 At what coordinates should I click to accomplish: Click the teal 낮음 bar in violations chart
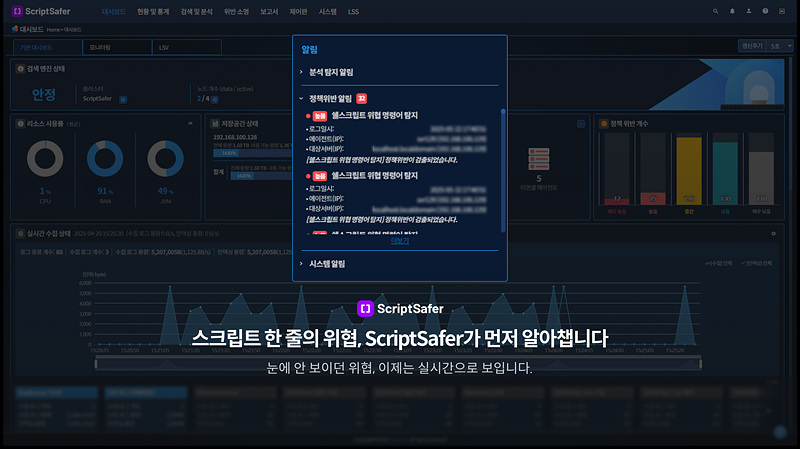725,173
